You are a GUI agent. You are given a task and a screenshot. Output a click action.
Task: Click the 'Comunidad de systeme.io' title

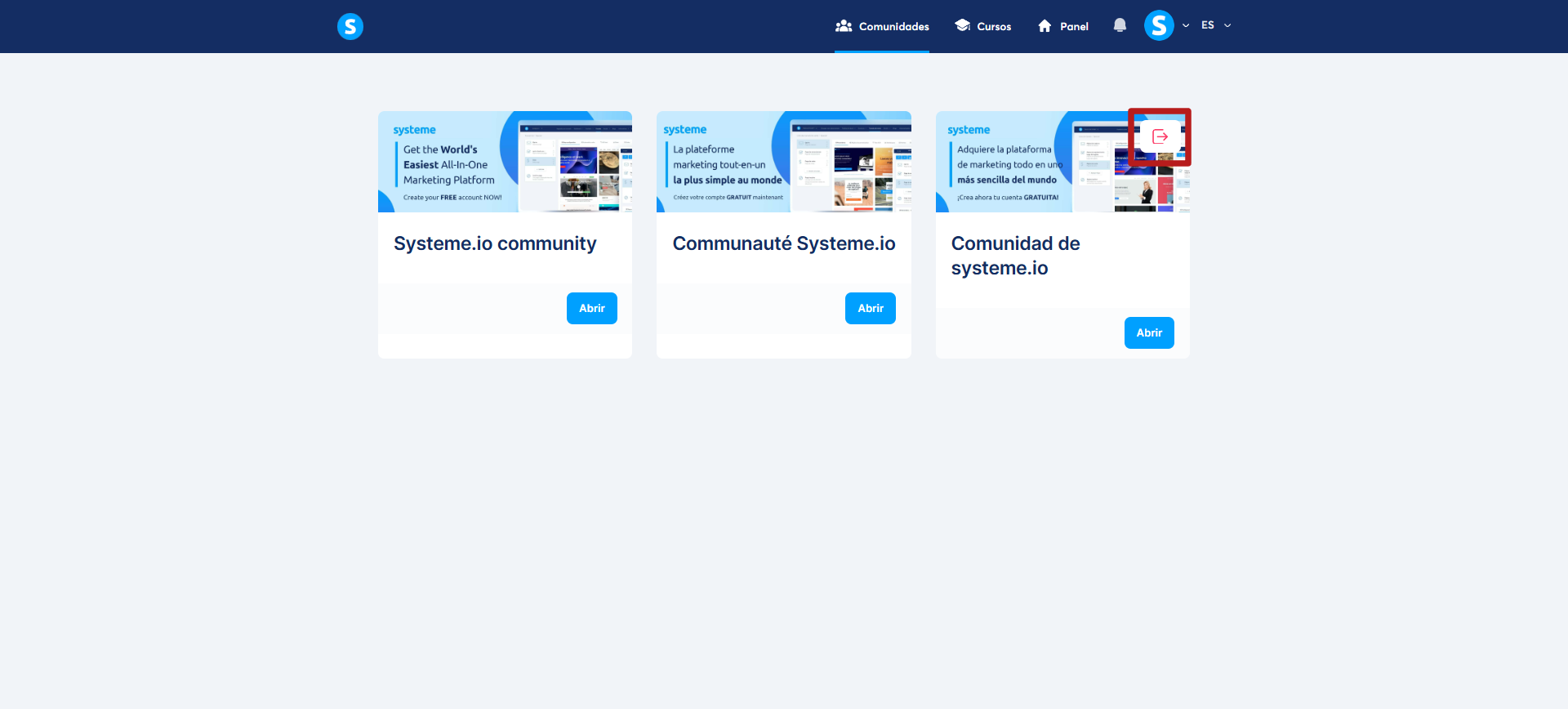point(1015,256)
